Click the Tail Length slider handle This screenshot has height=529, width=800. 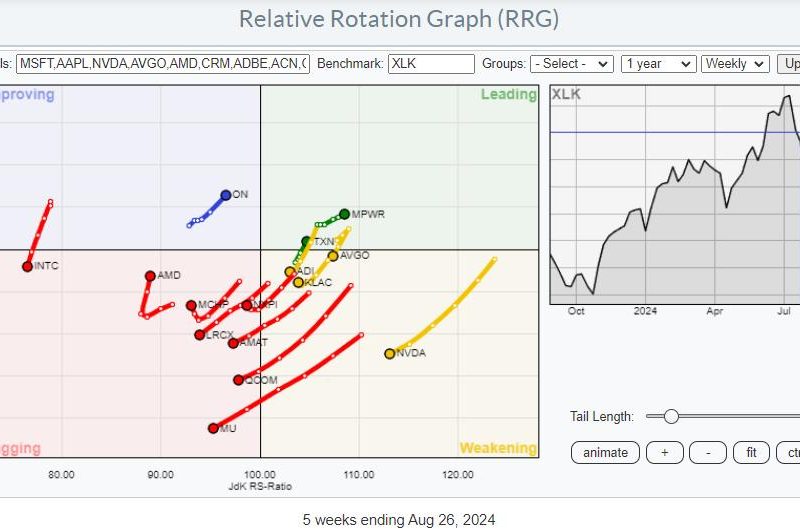671,416
